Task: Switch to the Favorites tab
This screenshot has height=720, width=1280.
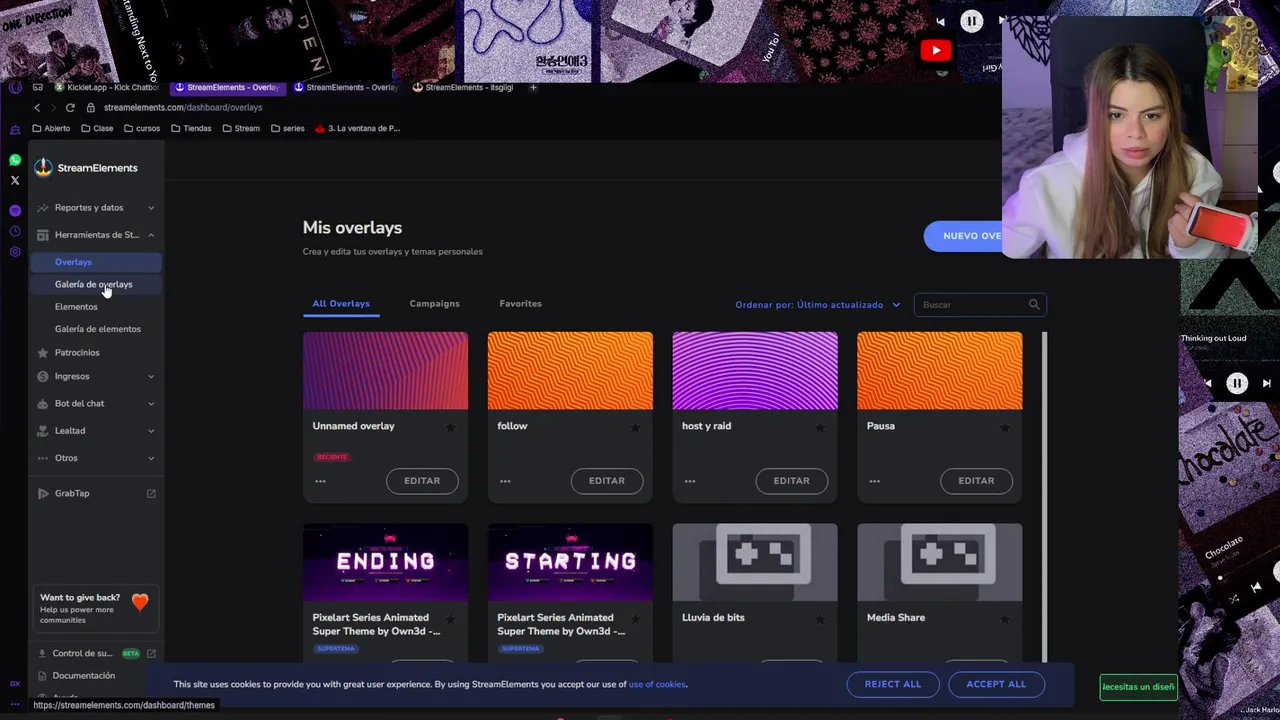Action: (520, 303)
